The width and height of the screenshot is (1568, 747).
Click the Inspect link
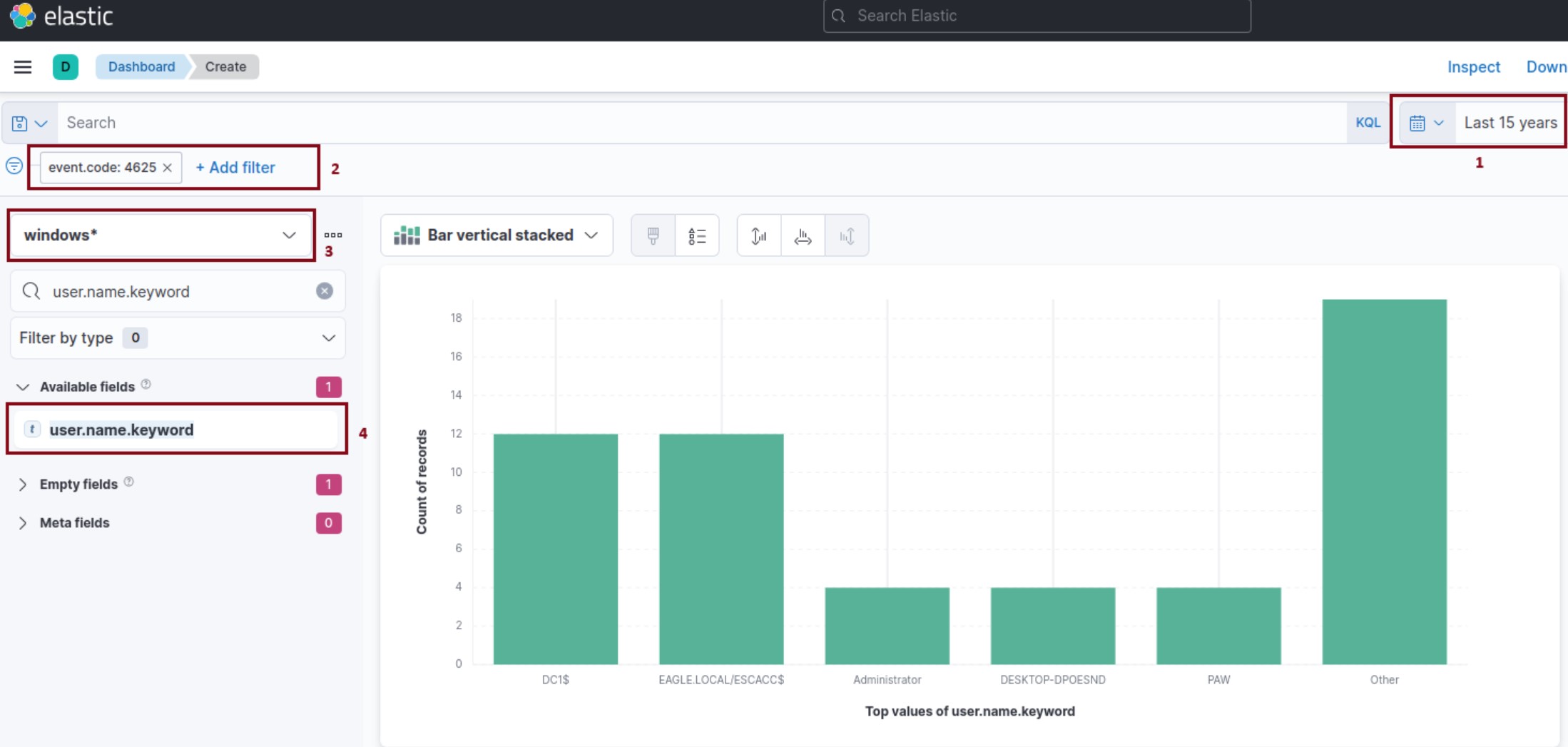(1473, 67)
